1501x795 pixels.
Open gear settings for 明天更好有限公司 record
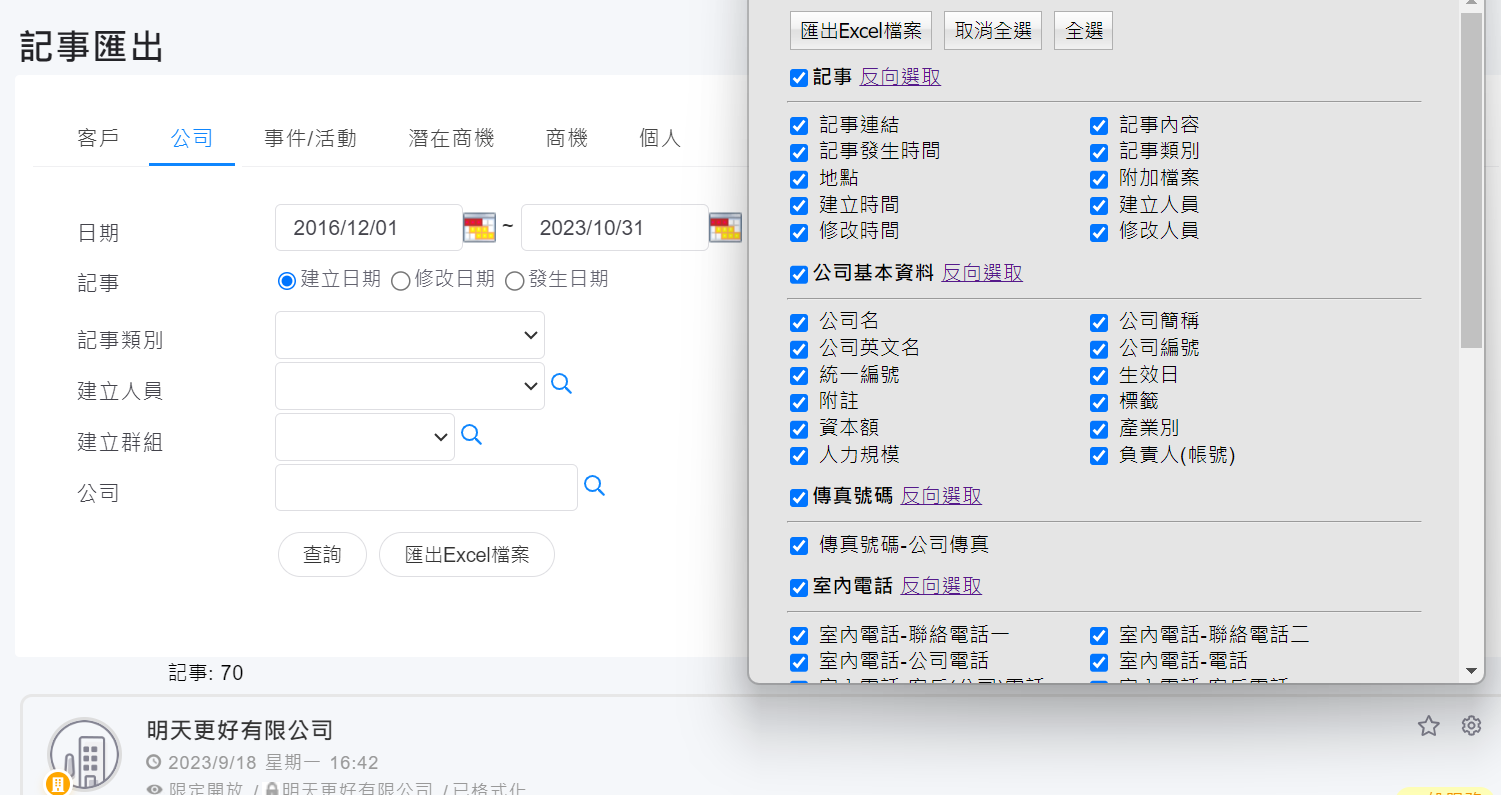[x=1471, y=726]
